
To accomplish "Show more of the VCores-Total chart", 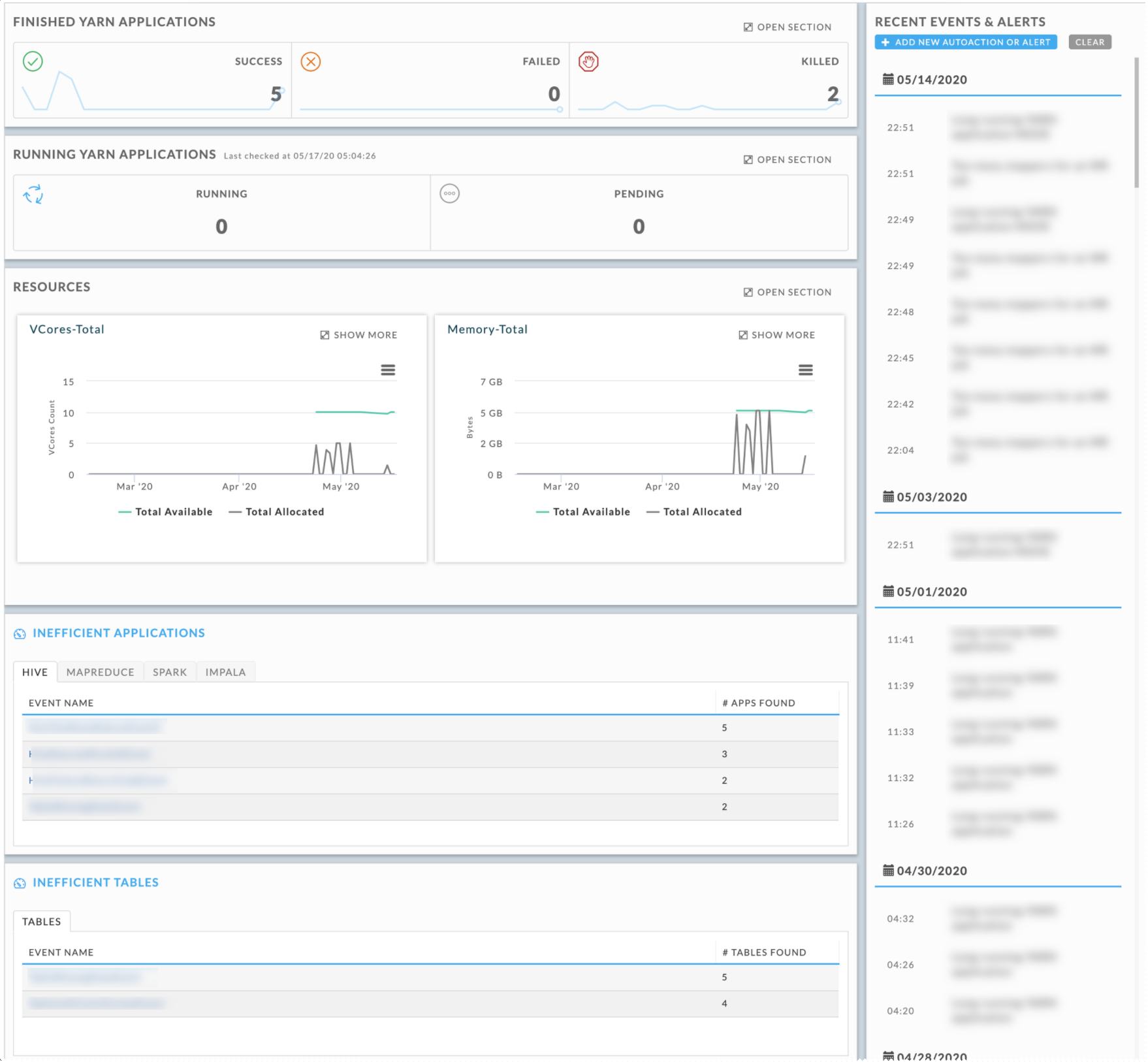I will 359,335.
